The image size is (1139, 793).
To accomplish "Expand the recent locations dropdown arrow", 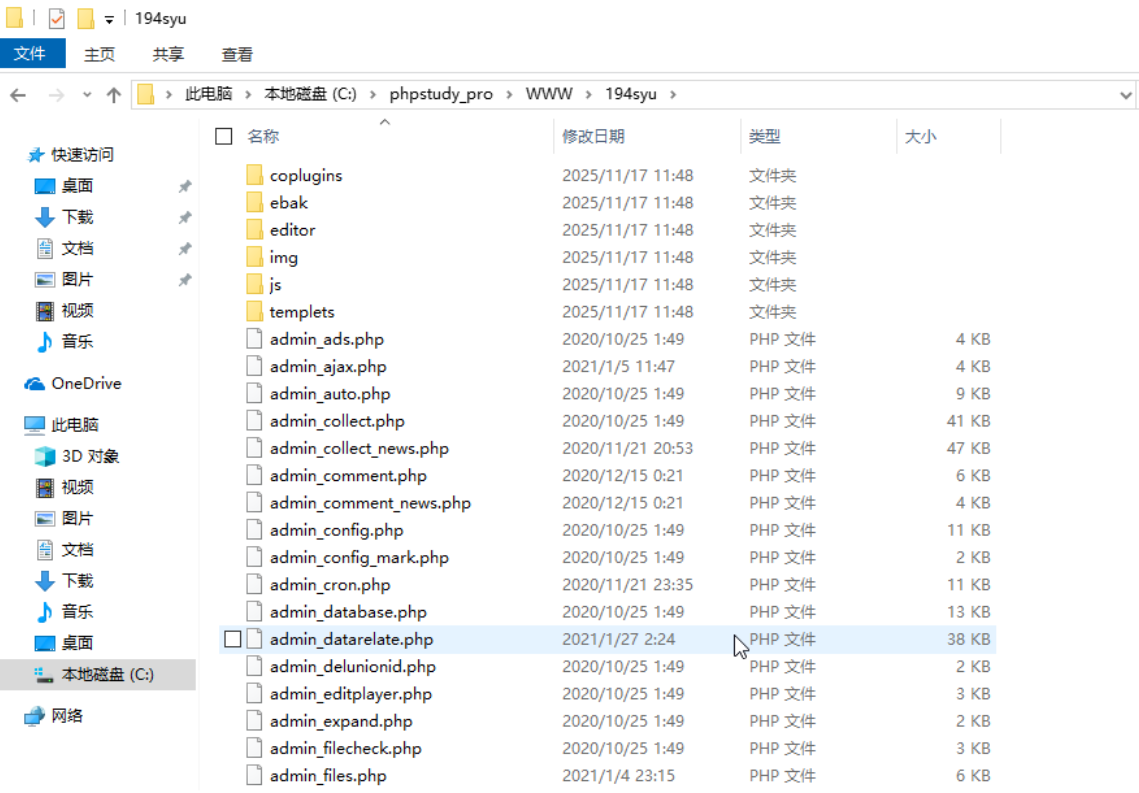I will point(87,95).
